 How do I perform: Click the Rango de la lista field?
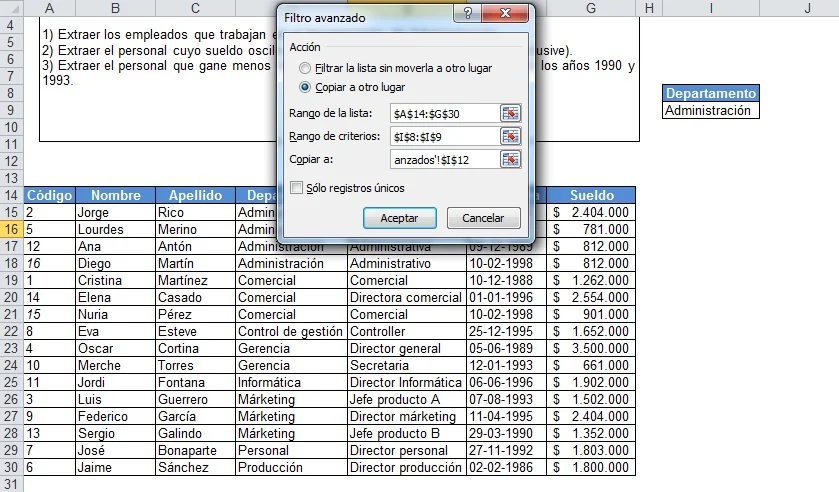[444, 114]
